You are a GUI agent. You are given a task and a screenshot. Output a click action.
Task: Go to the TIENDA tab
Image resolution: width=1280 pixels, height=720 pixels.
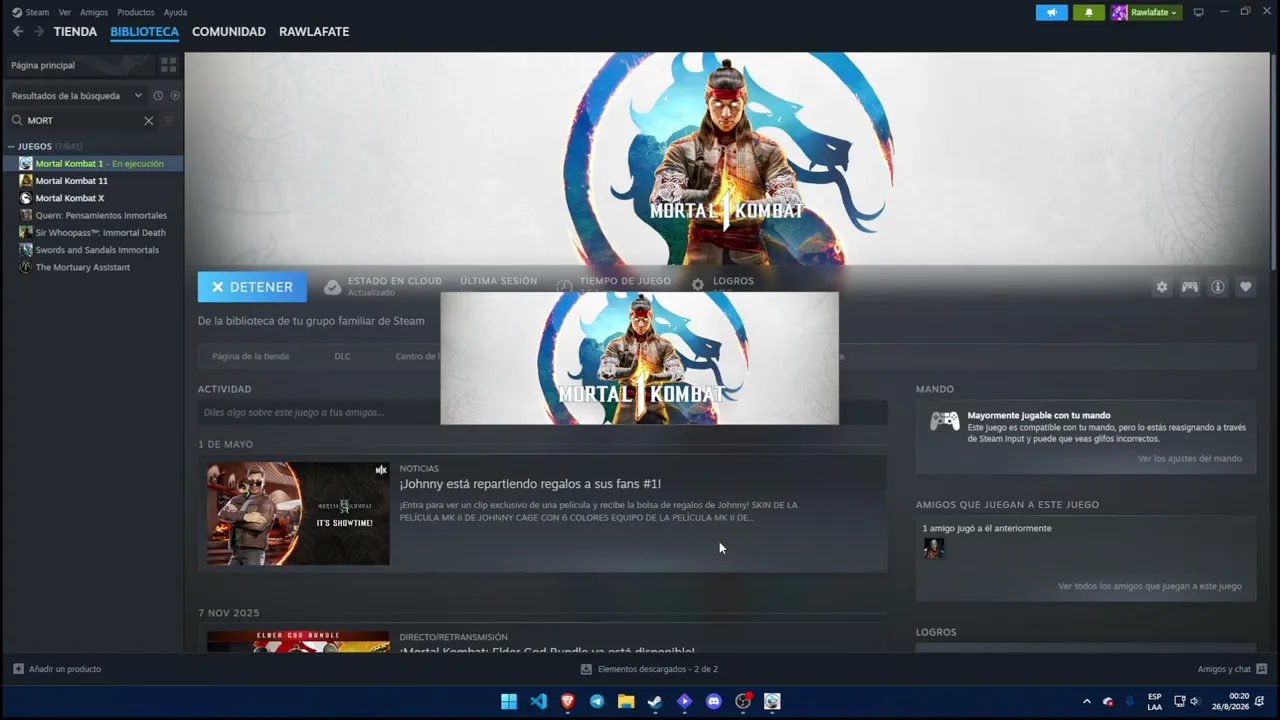pos(75,32)
